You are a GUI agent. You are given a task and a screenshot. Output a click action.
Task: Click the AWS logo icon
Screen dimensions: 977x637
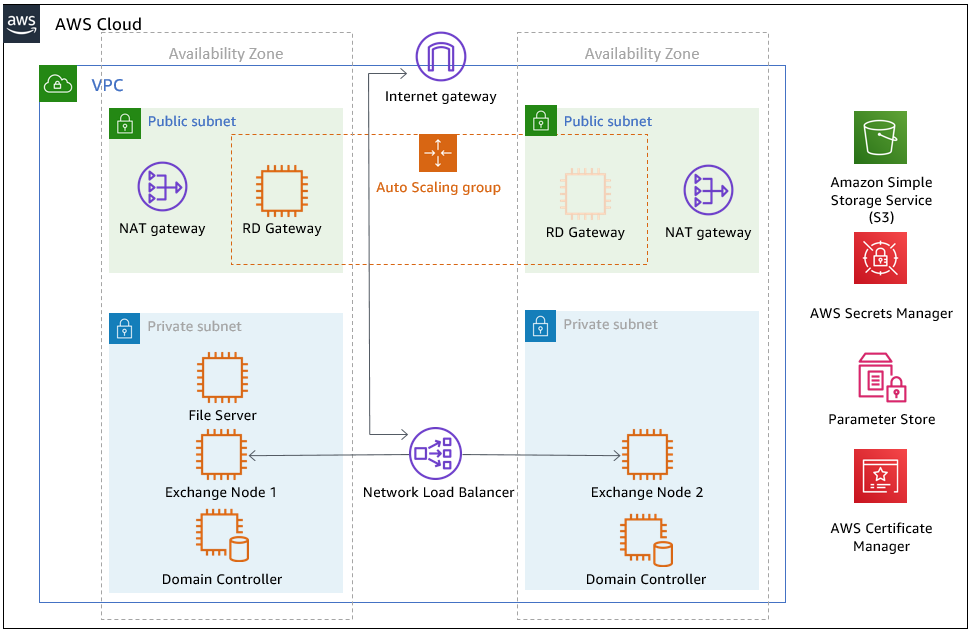click(22, 24)
